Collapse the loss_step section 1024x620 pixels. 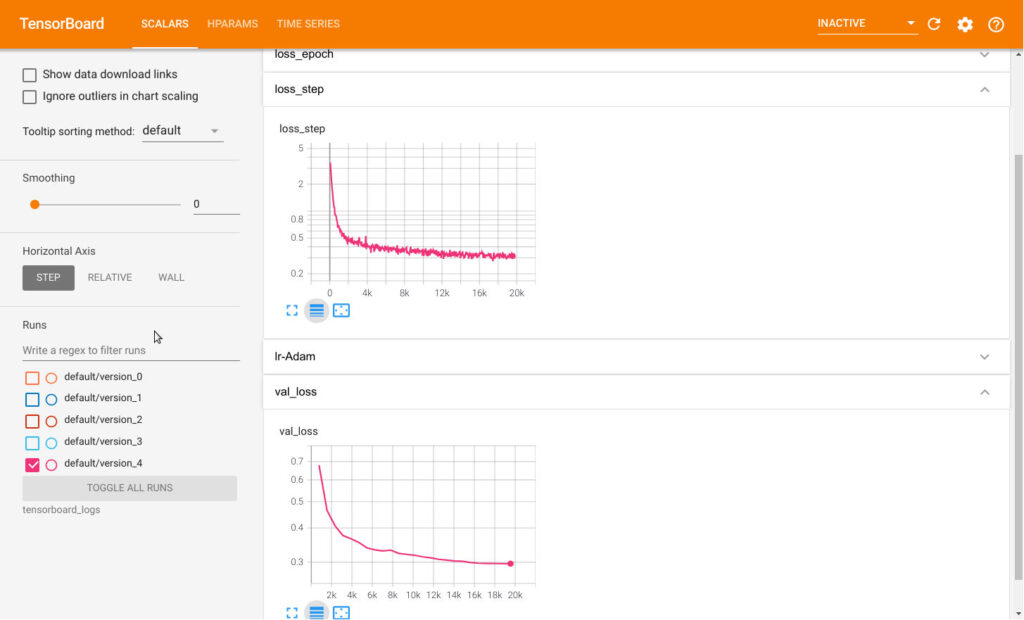pyautogui.click(x=636, y=89)
